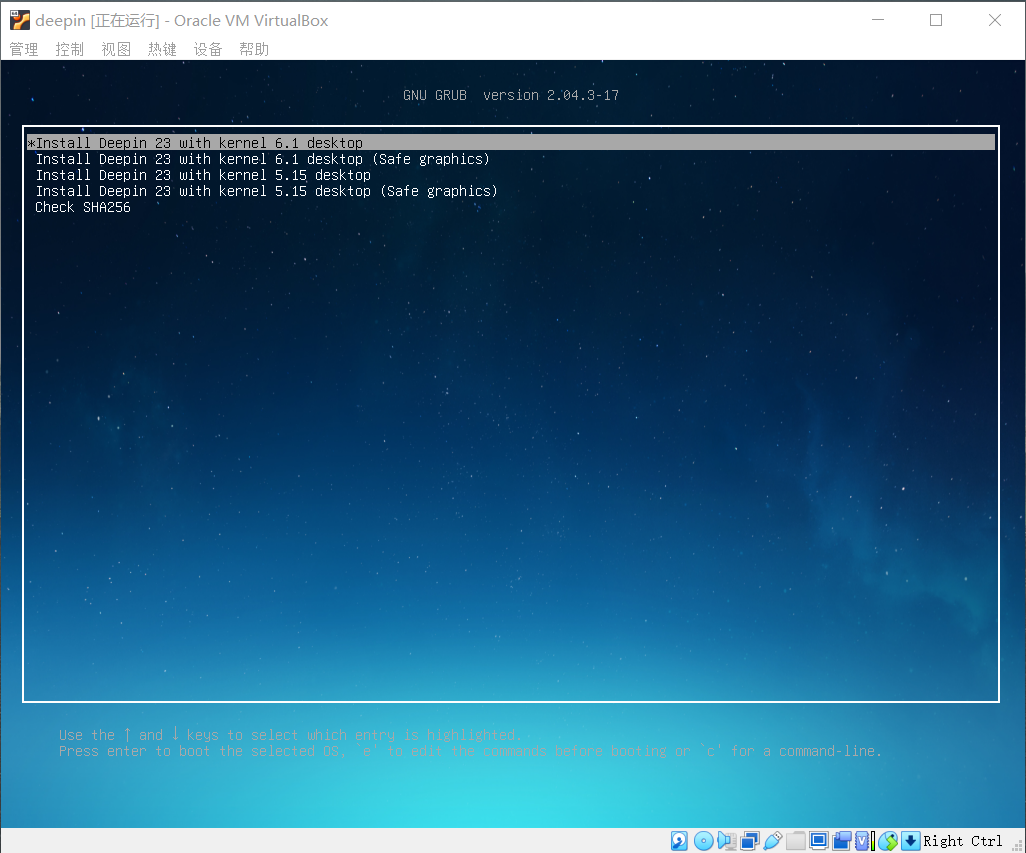Click the audio status icon
This screenshot has height=853, width=1026.
click(x=726, y=841)
